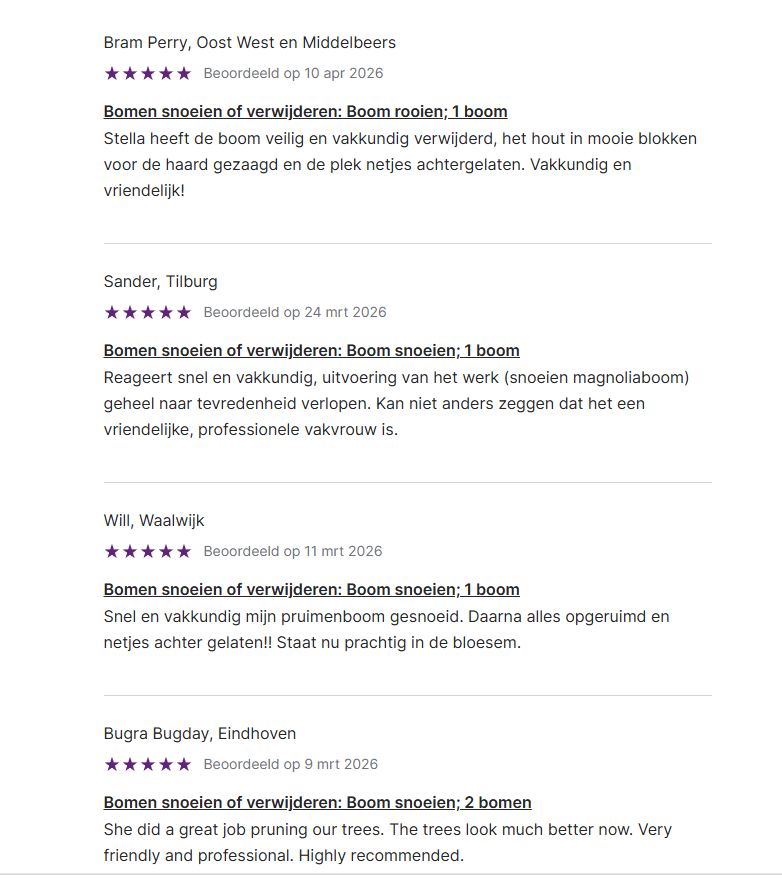Click the first star of Bram Perry's rating

(111, 73)
